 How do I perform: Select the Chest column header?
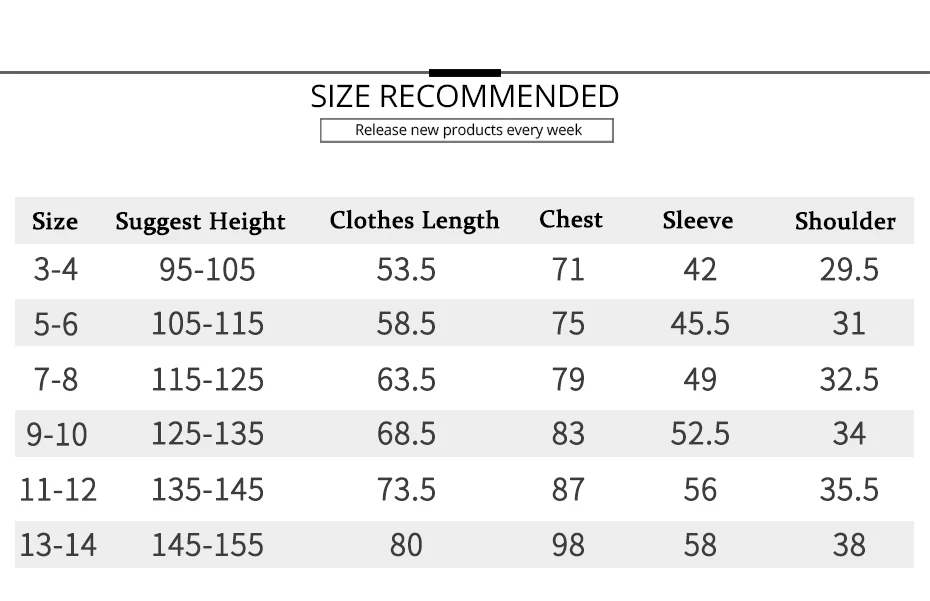coord(571,220)
